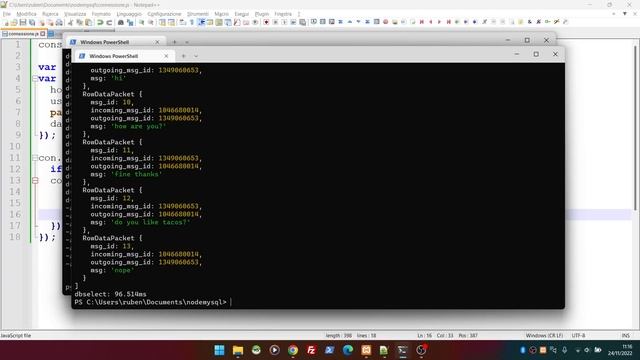This screenshot has width=640, height=360.
Task: Open front PowerShell tab dropdown chevron
Action: pyautogui.click(x=196, y=56)
